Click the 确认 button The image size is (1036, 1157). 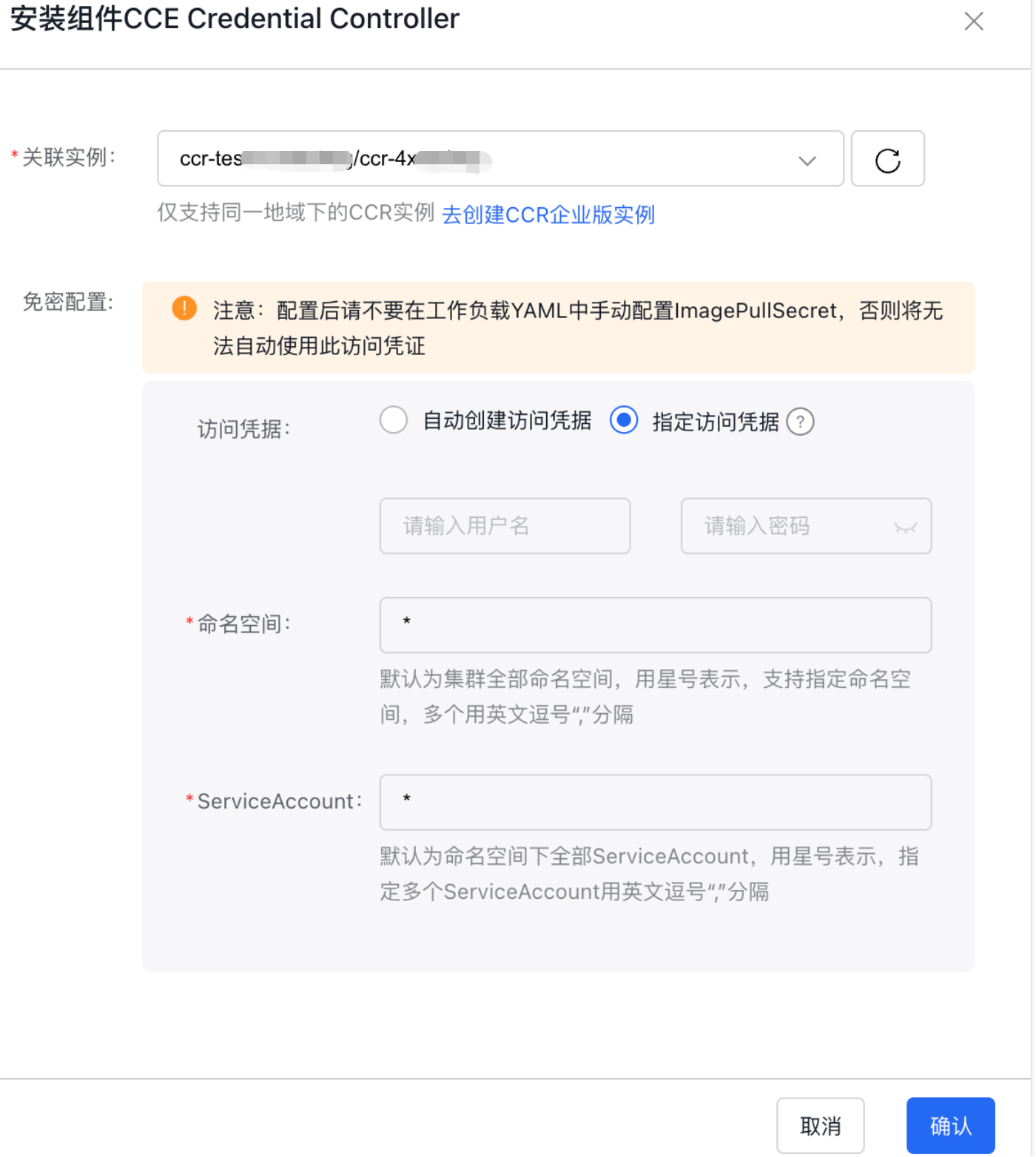(x=950, y=1125)
